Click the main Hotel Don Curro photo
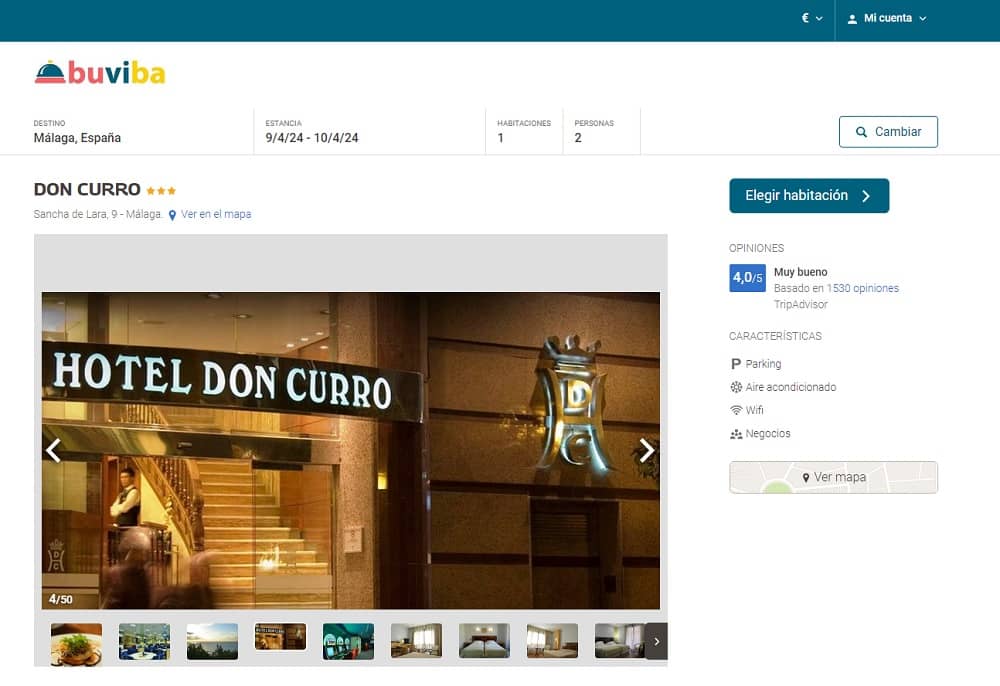 (351, 450)
